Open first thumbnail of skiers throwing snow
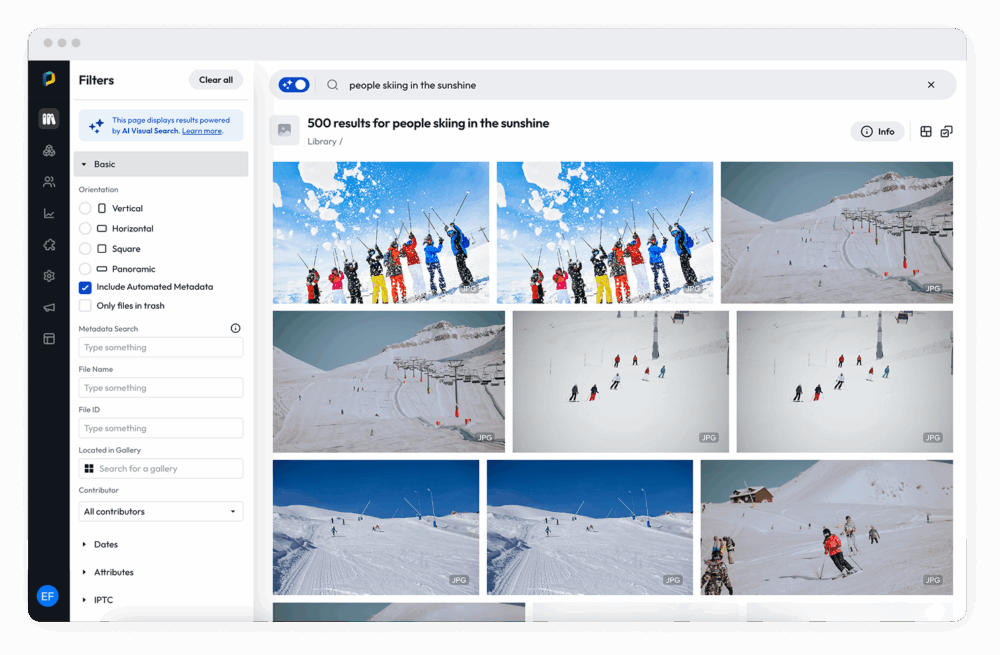The width and height of the screenshot is (1000, 655). point(381,232)
